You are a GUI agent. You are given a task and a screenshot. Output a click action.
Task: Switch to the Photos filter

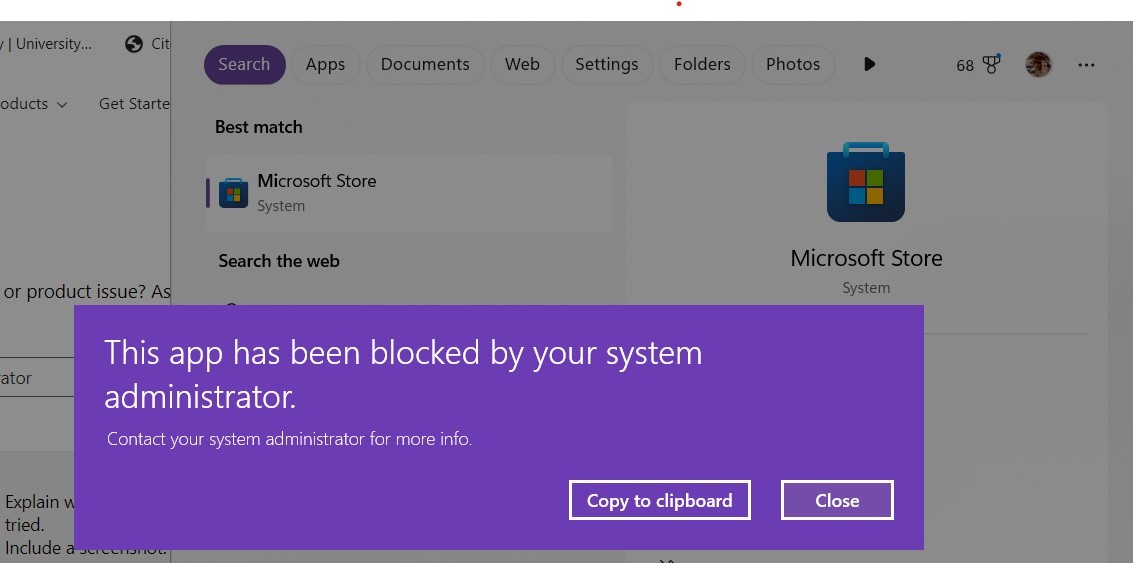tap(793, 64)
